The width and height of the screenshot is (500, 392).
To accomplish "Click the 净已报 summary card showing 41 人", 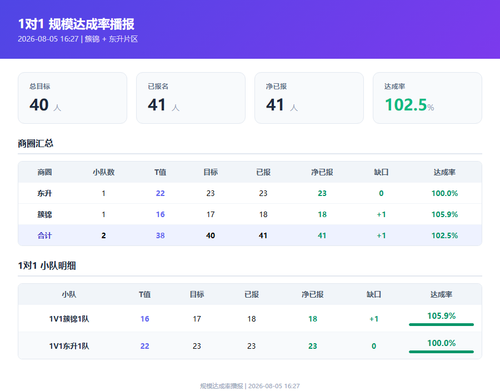I will tap(309, 98).
